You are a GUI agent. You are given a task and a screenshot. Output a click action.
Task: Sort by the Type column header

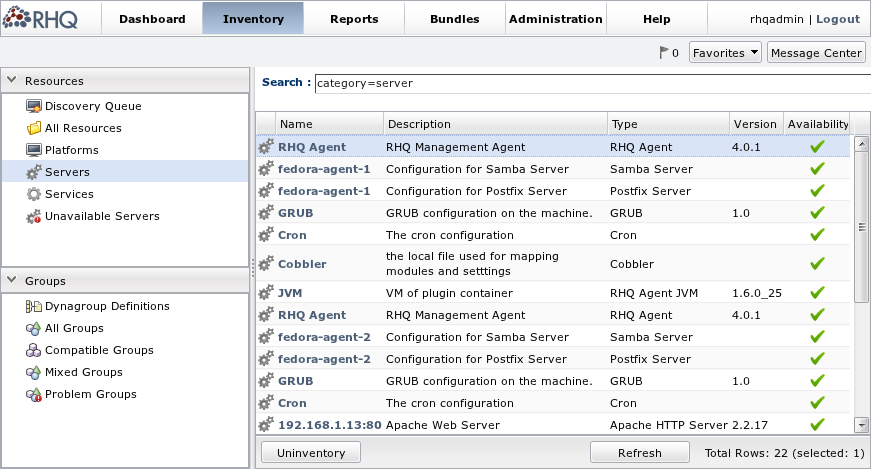coord(668,124)
